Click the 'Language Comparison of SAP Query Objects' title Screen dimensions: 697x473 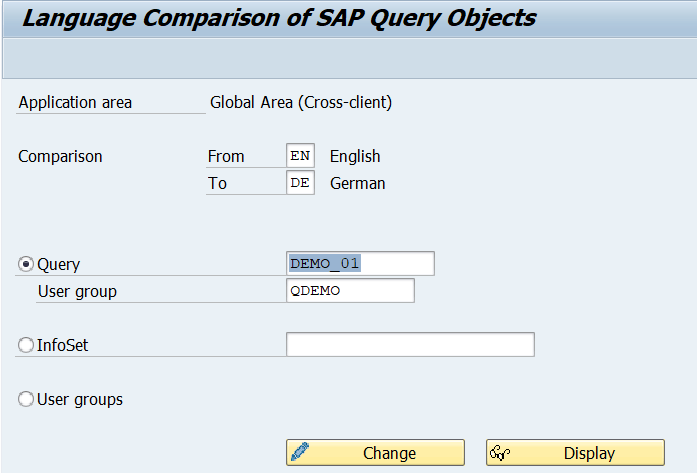pyautogui.click(x=279, y=18)
